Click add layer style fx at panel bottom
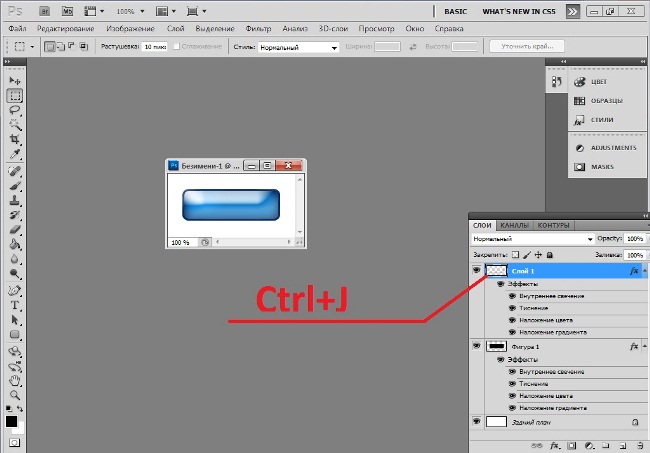Viewport: 650px width, 453px height. pos(554,446)
